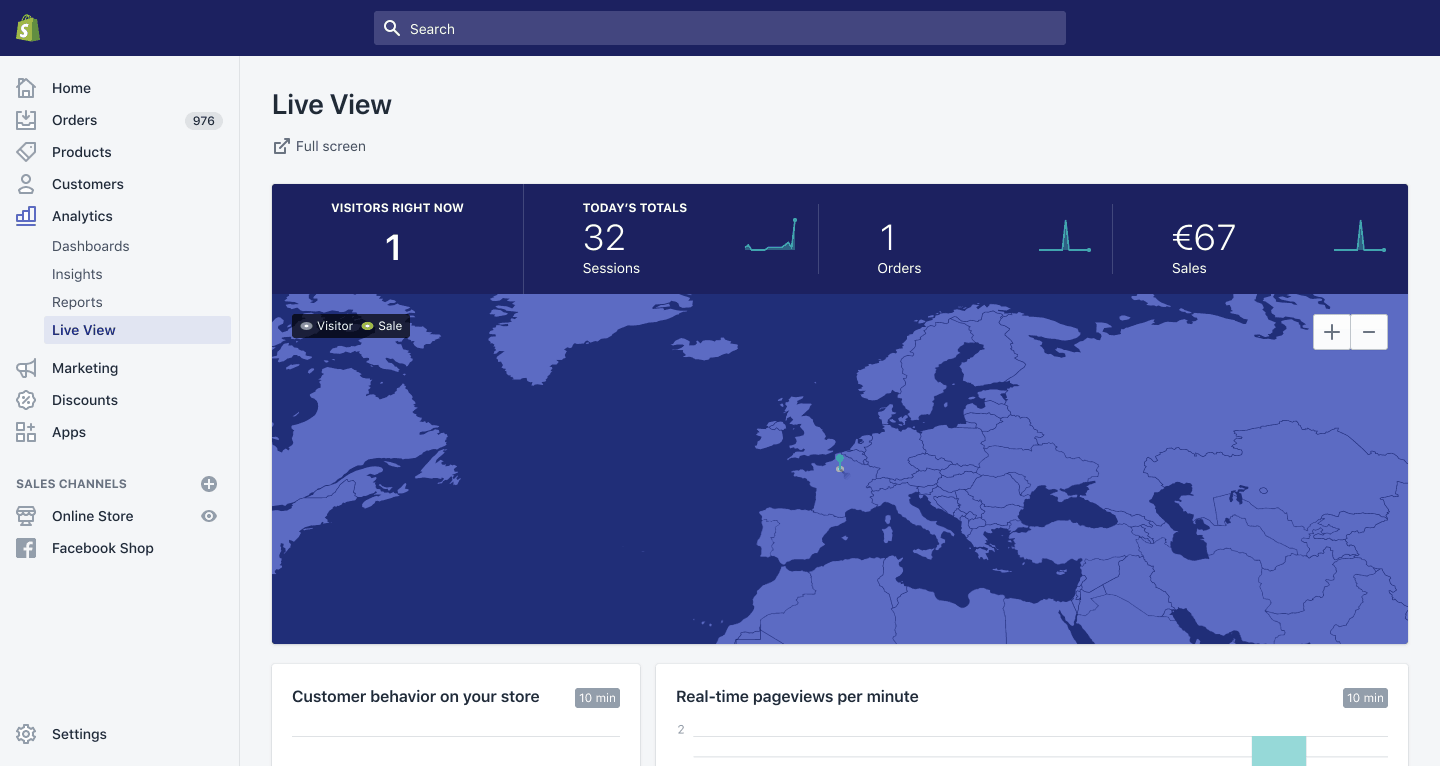This screenshot has width=1440, height=766.
Task: Zoom out on the live map
Action: tap(1369, 332)
